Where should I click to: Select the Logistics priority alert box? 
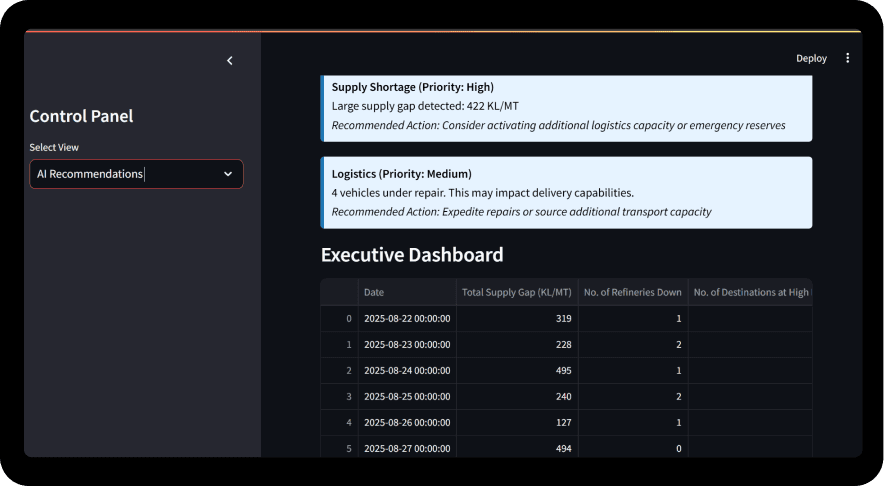[x=566, y=192]
